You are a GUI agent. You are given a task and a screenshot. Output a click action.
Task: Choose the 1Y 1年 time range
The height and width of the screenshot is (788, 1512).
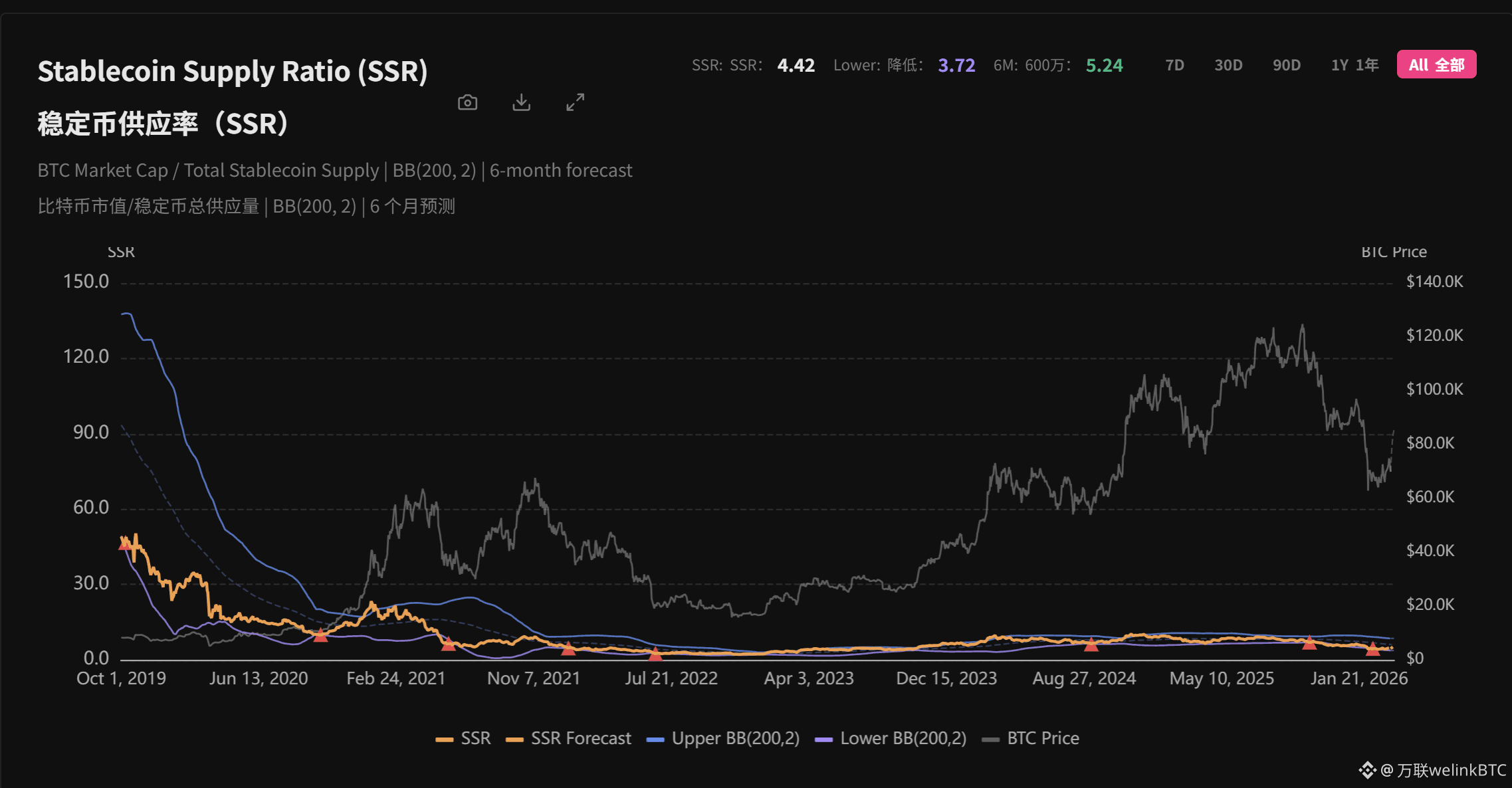pyautogui.click(x=1354, y=65)
